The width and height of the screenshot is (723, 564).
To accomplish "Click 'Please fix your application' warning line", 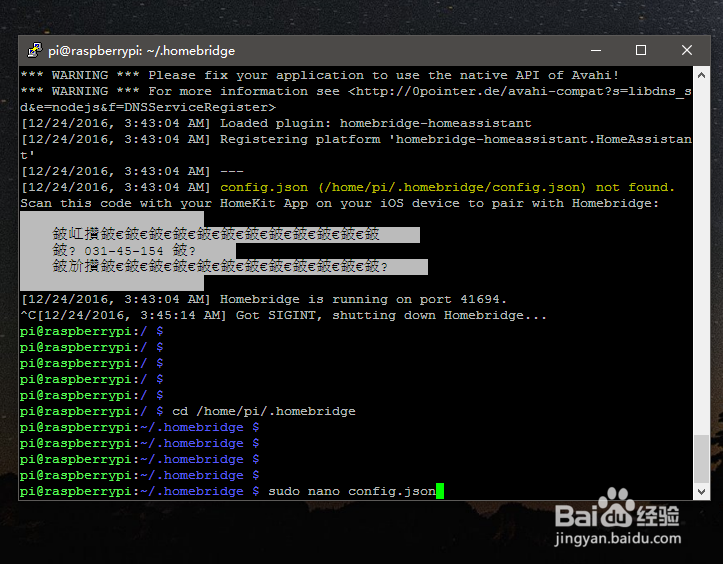I will 320,75.
